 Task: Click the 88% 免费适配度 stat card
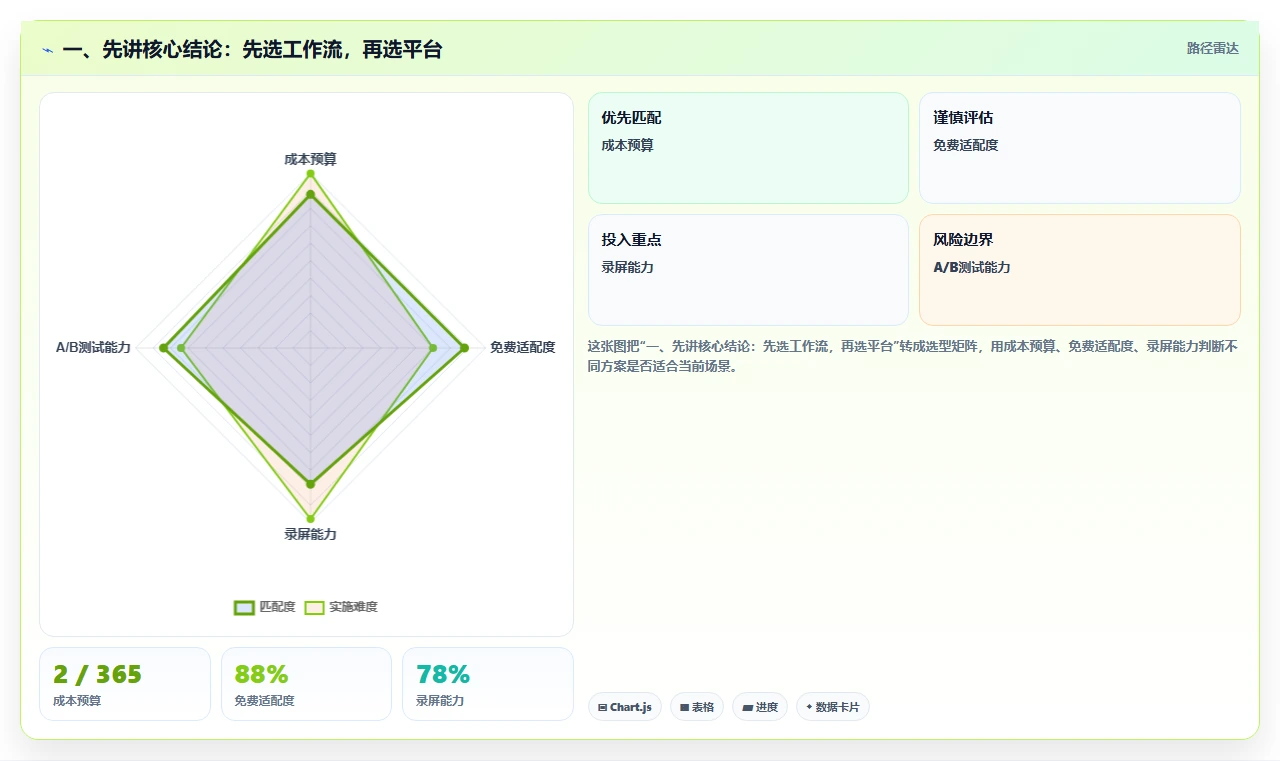pyautogui.click(x=306, y=684)
